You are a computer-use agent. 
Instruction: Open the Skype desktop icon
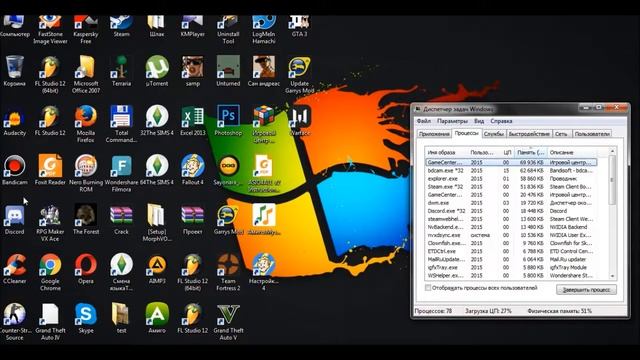pyautogui.click(x=86, y=318)
